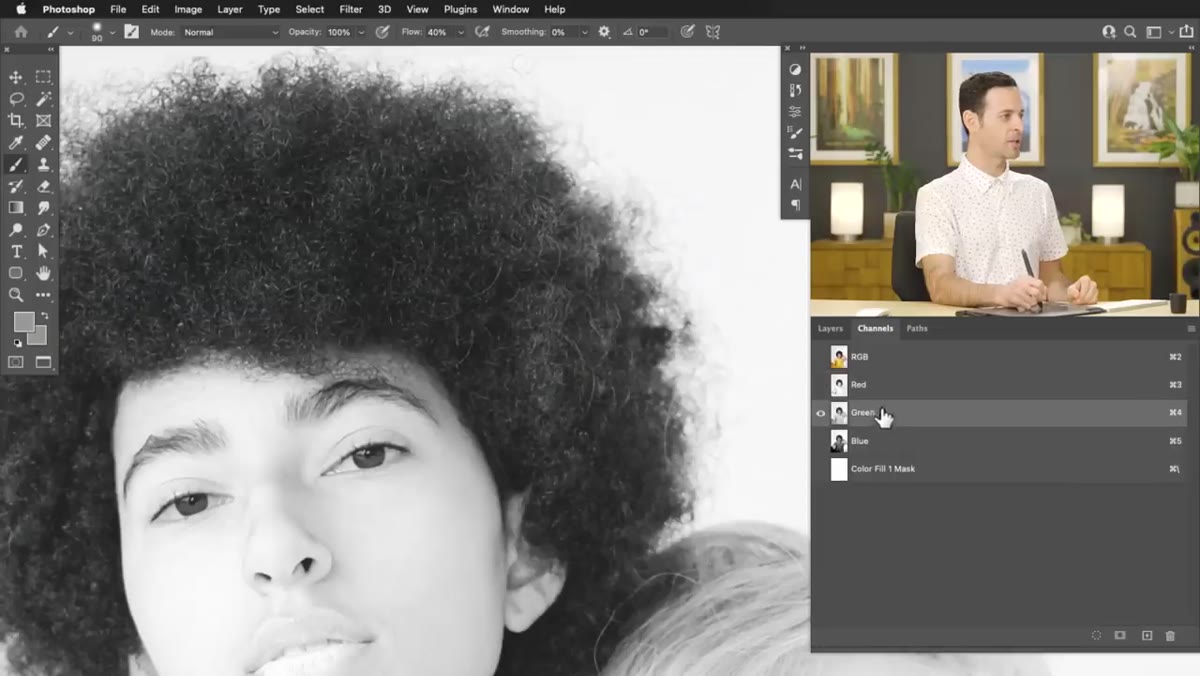Viewport: 1200px width, 676px height.
Task: Select the Eraser tool
Action: click(43, 186)
